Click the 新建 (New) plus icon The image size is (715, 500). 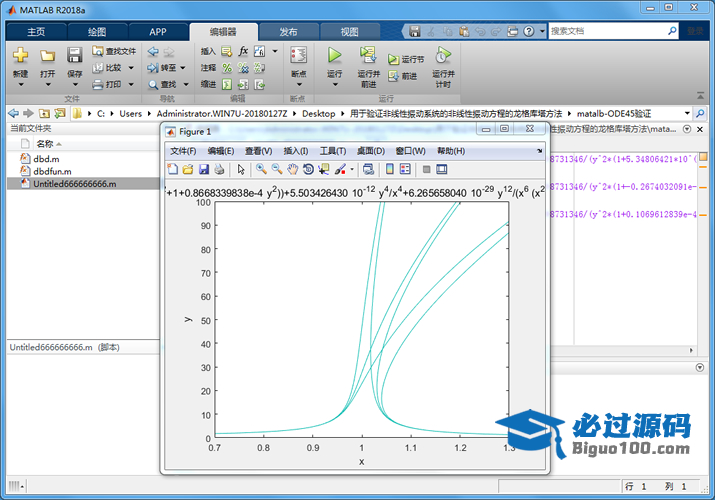coord(21,55)
